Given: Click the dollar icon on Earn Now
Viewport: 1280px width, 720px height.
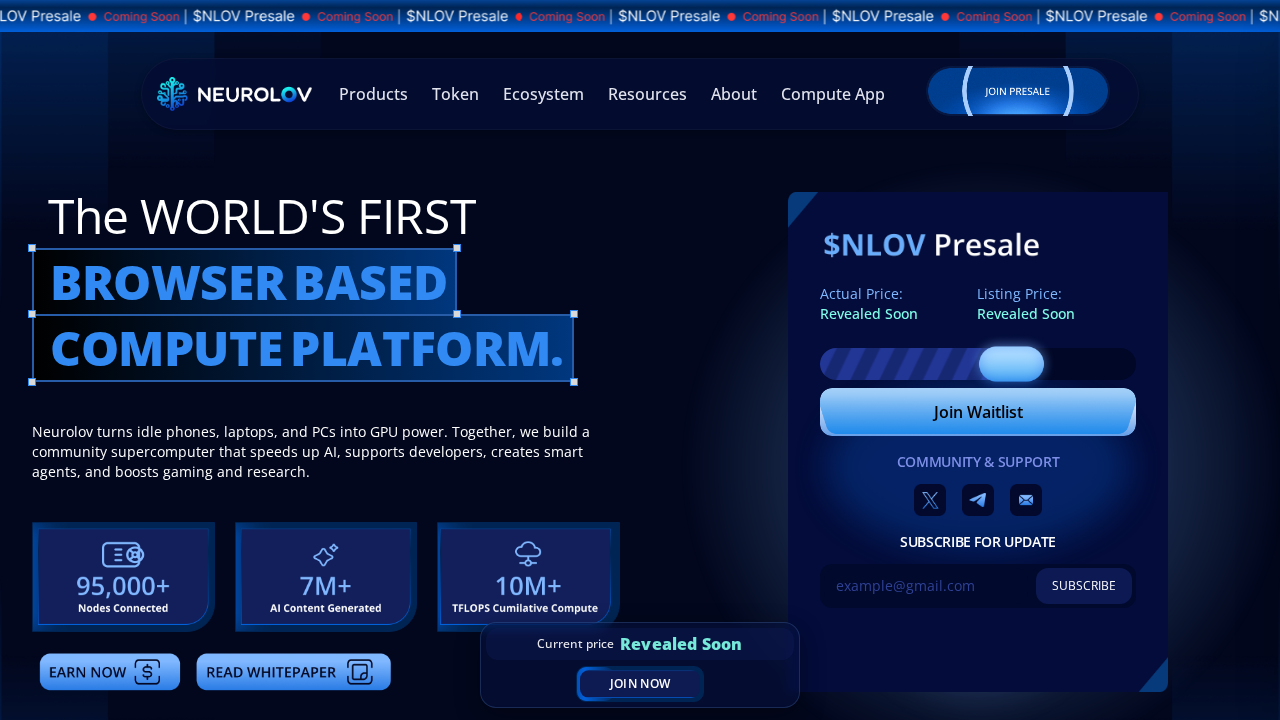Looking at the screenshot, I should (x=147, y=672).
